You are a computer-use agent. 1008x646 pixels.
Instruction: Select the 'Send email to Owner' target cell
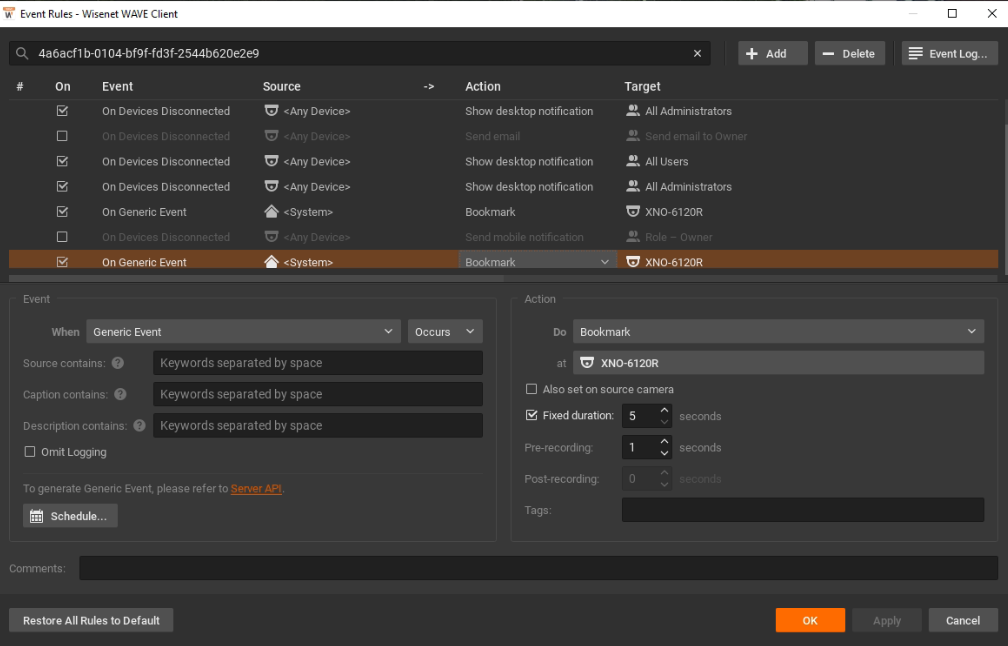(x=696, y=136)
